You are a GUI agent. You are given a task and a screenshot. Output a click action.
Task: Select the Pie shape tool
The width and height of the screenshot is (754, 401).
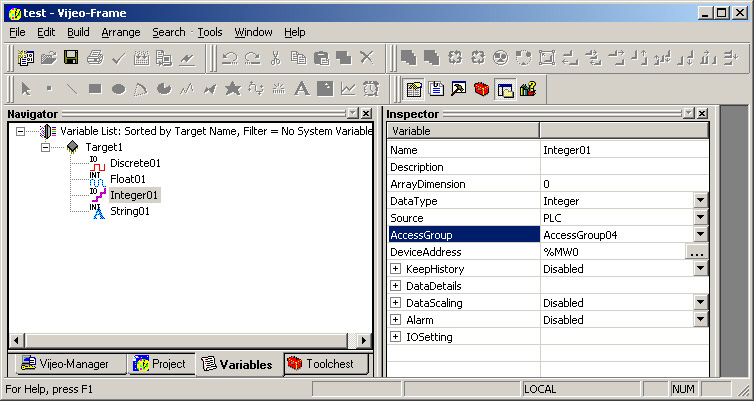(x=164, y=88)
